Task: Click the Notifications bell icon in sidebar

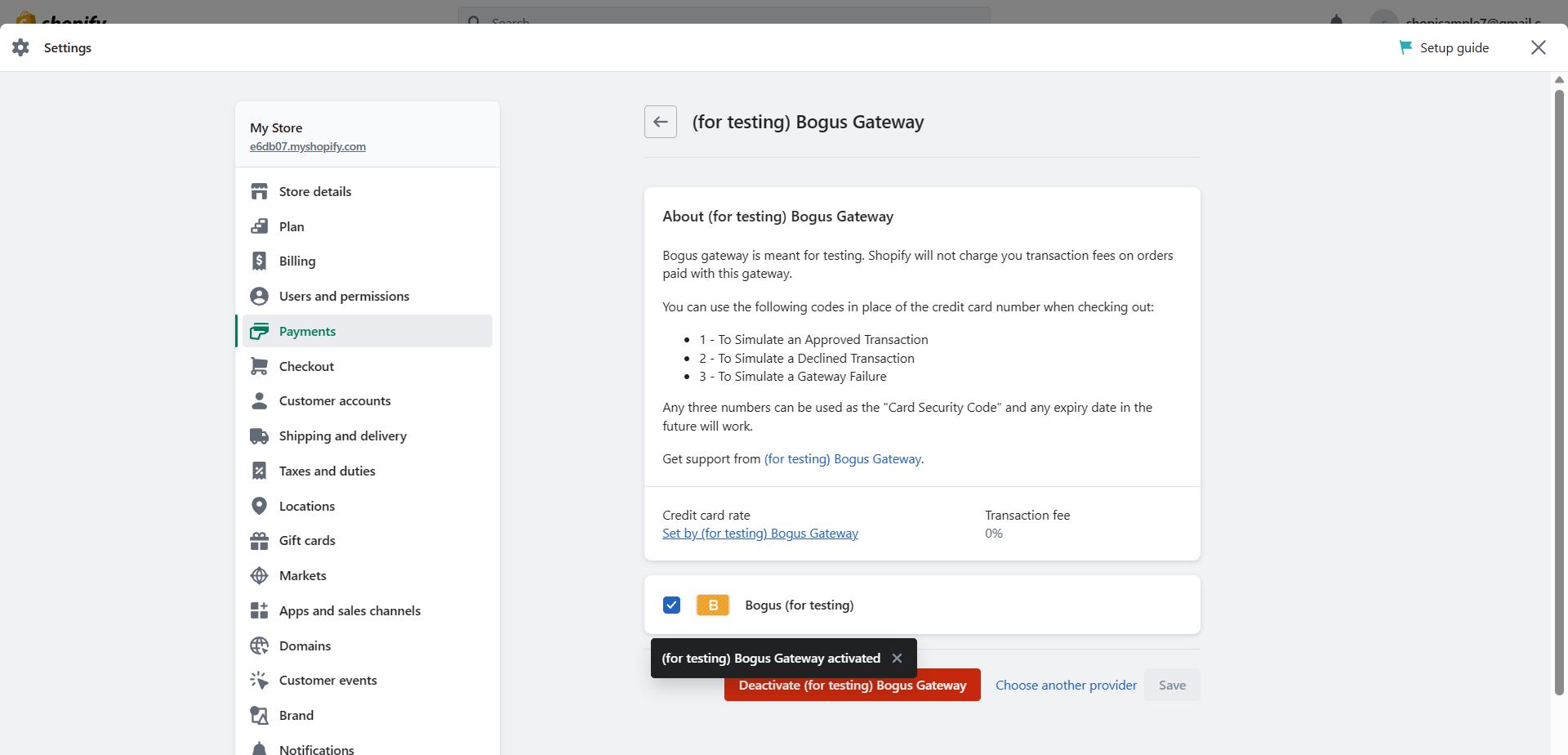Action: (x=260, y=748)
